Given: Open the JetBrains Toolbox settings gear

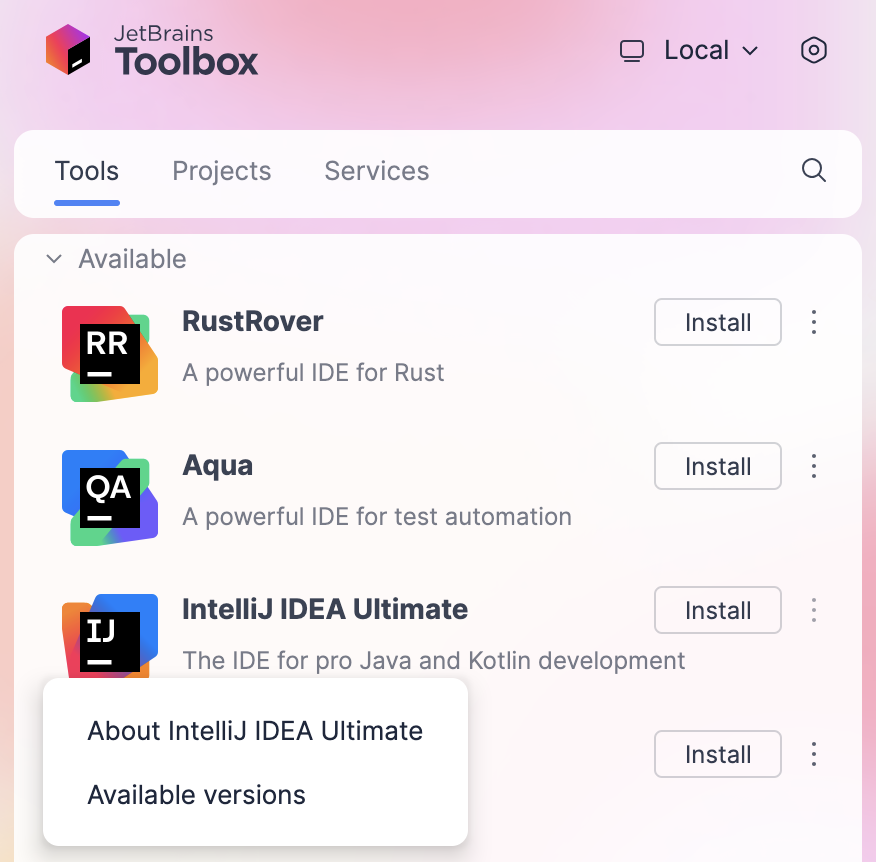Looking at the screenshot, I should pos(813,50).
